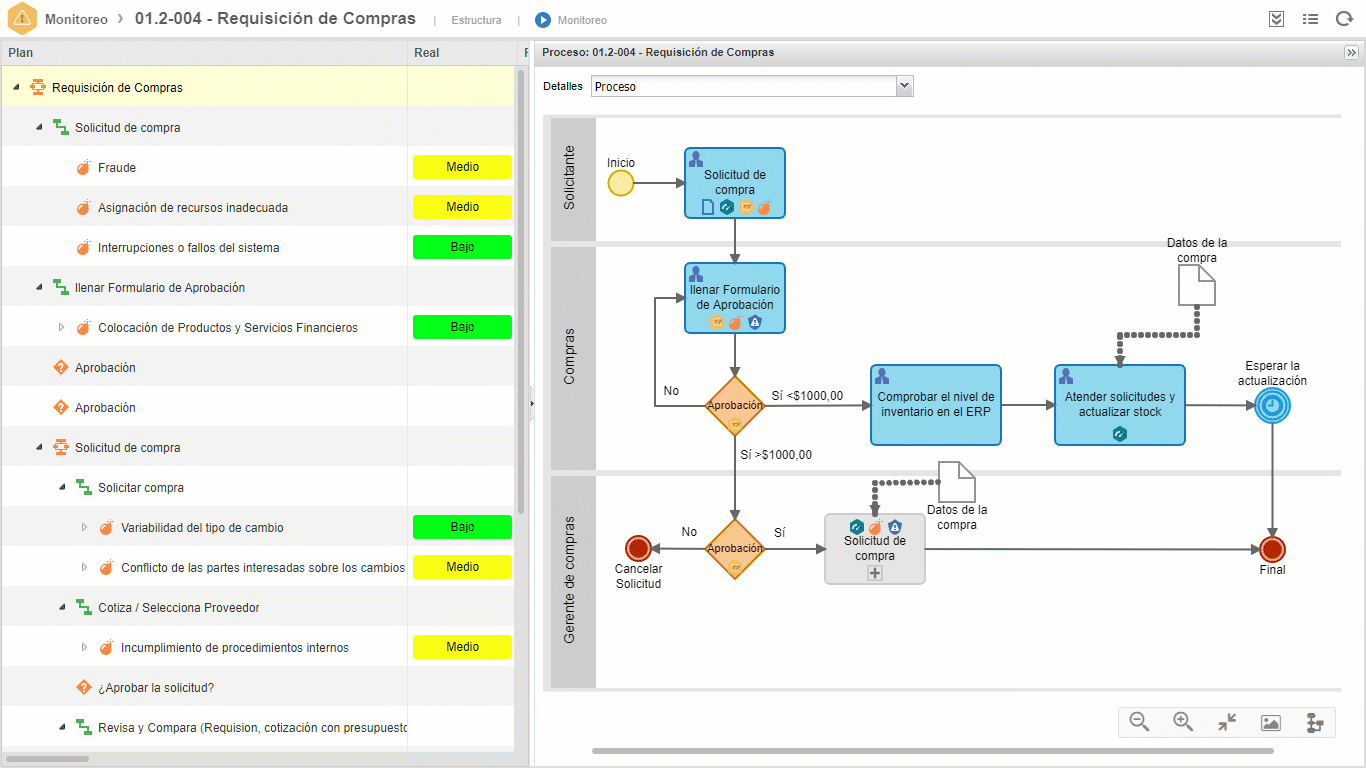Collapse the process panel with double-arrow button
Screen dimensions: 1366x768
click(x=1351, y=53)
